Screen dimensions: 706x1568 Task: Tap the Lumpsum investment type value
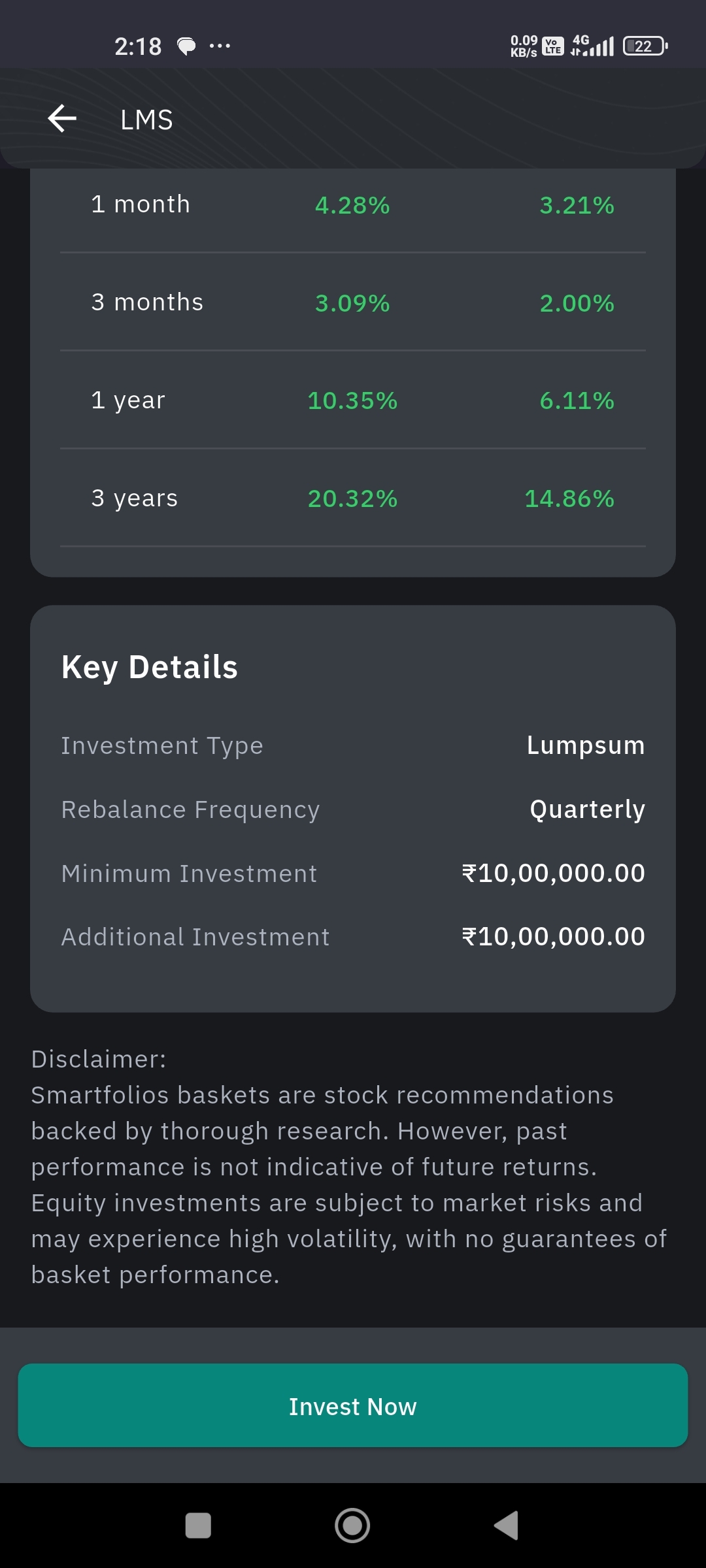pyautogui.click(x=586, y=745)
